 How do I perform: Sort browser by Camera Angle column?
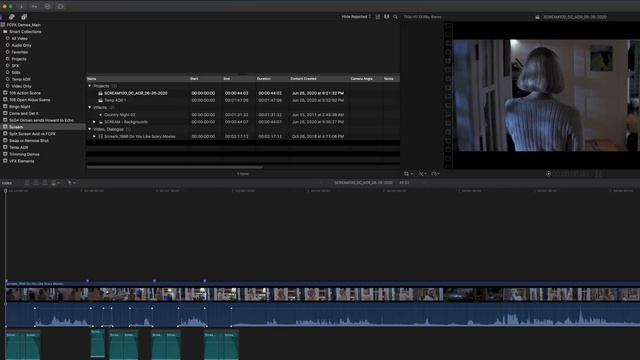[365, 78]
